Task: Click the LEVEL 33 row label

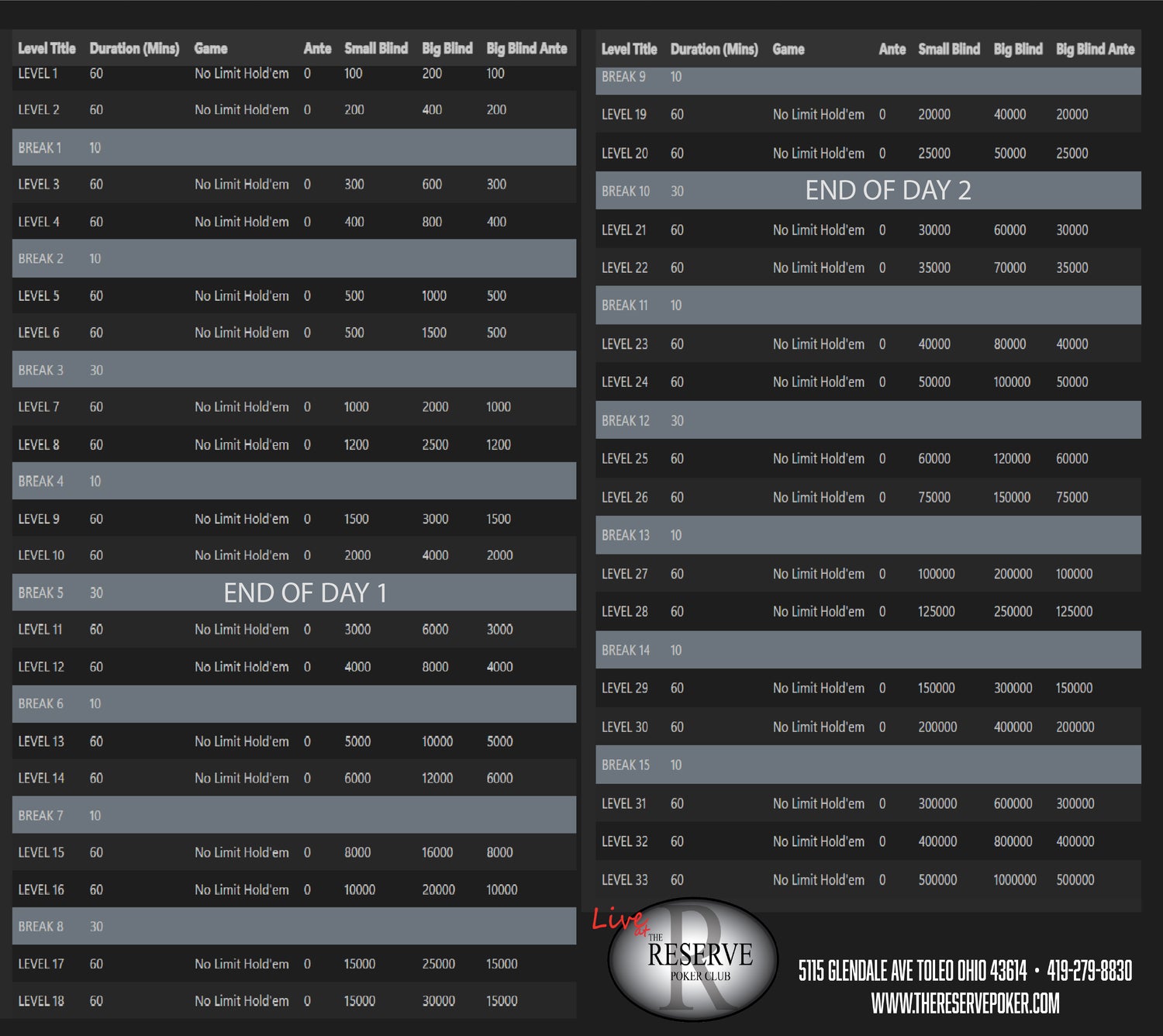Action: [624, 879]
